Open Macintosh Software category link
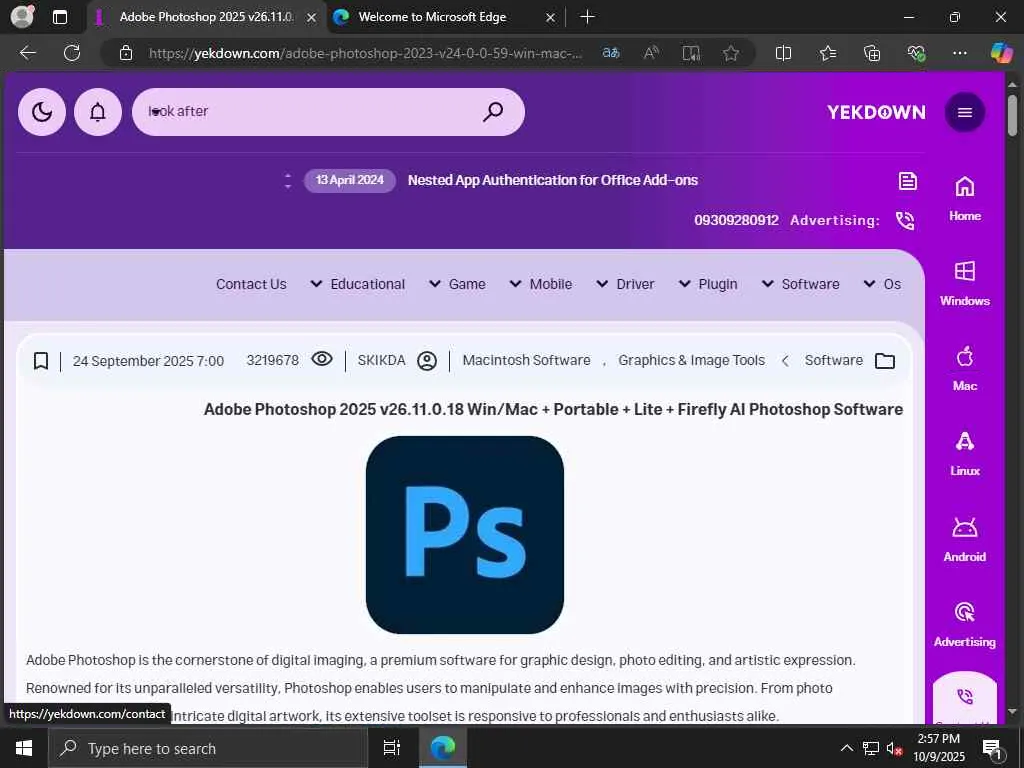This screenshot has height=768, width=1024. 526,360
